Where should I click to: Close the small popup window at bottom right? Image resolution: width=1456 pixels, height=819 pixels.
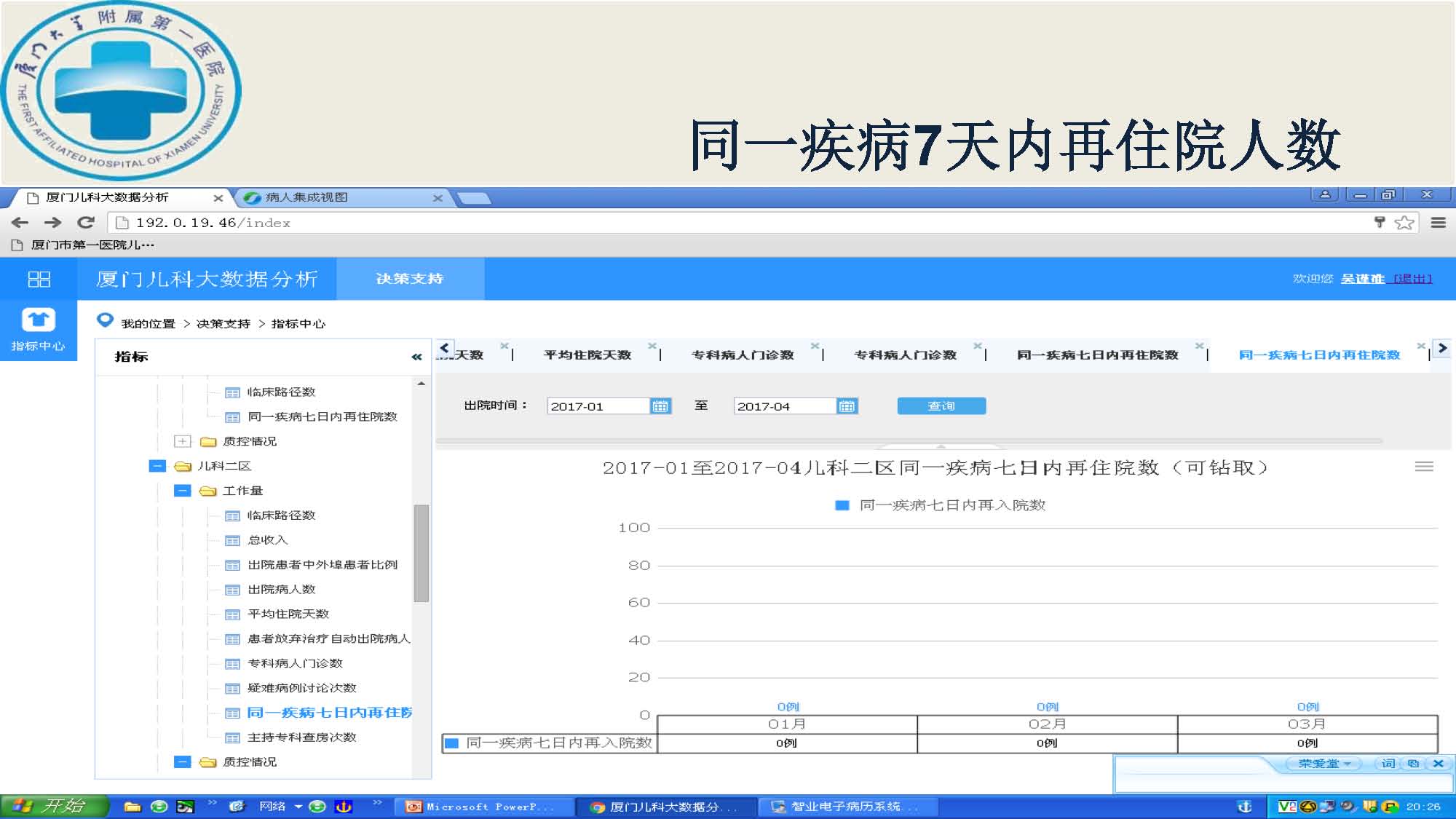point(1439,764)
